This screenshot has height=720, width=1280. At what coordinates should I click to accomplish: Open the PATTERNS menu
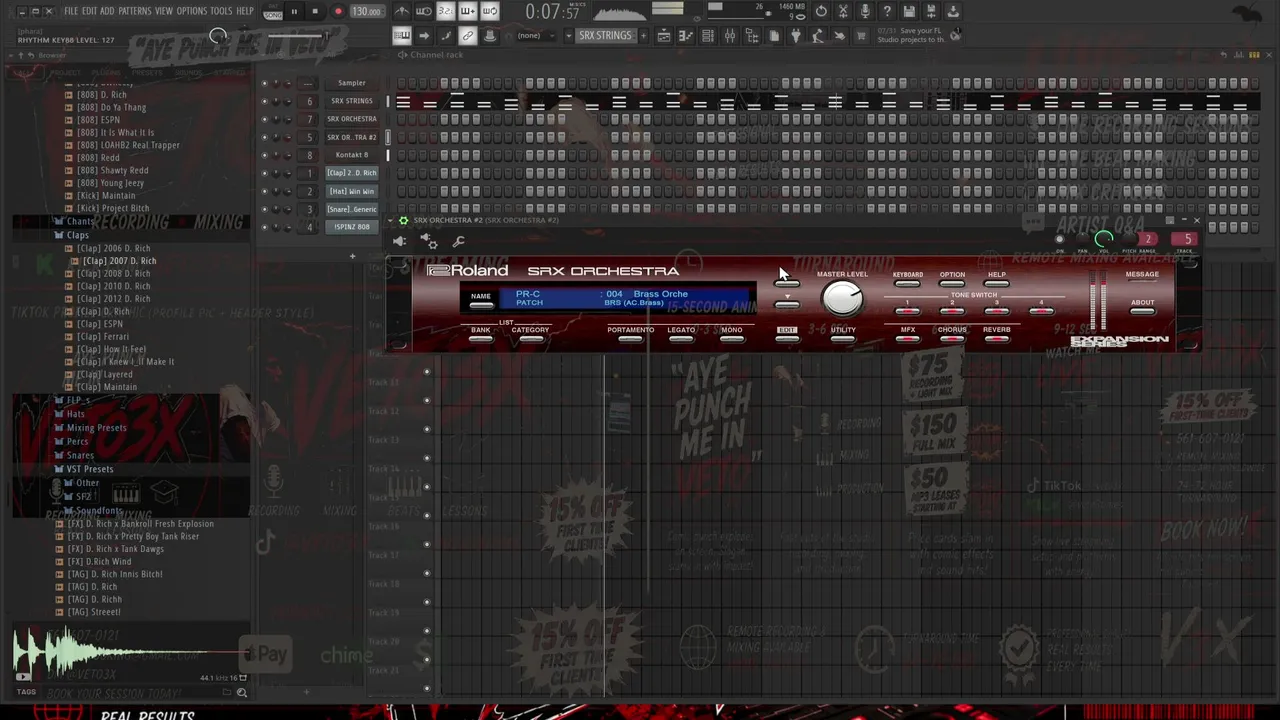tap(135, 11)
